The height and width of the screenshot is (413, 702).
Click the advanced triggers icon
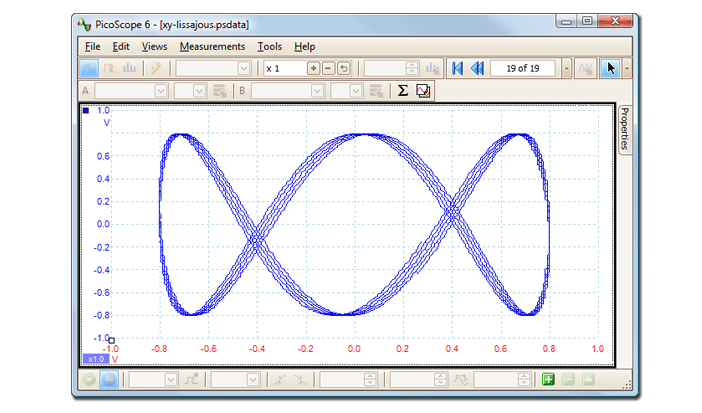[x=192, y=380]
